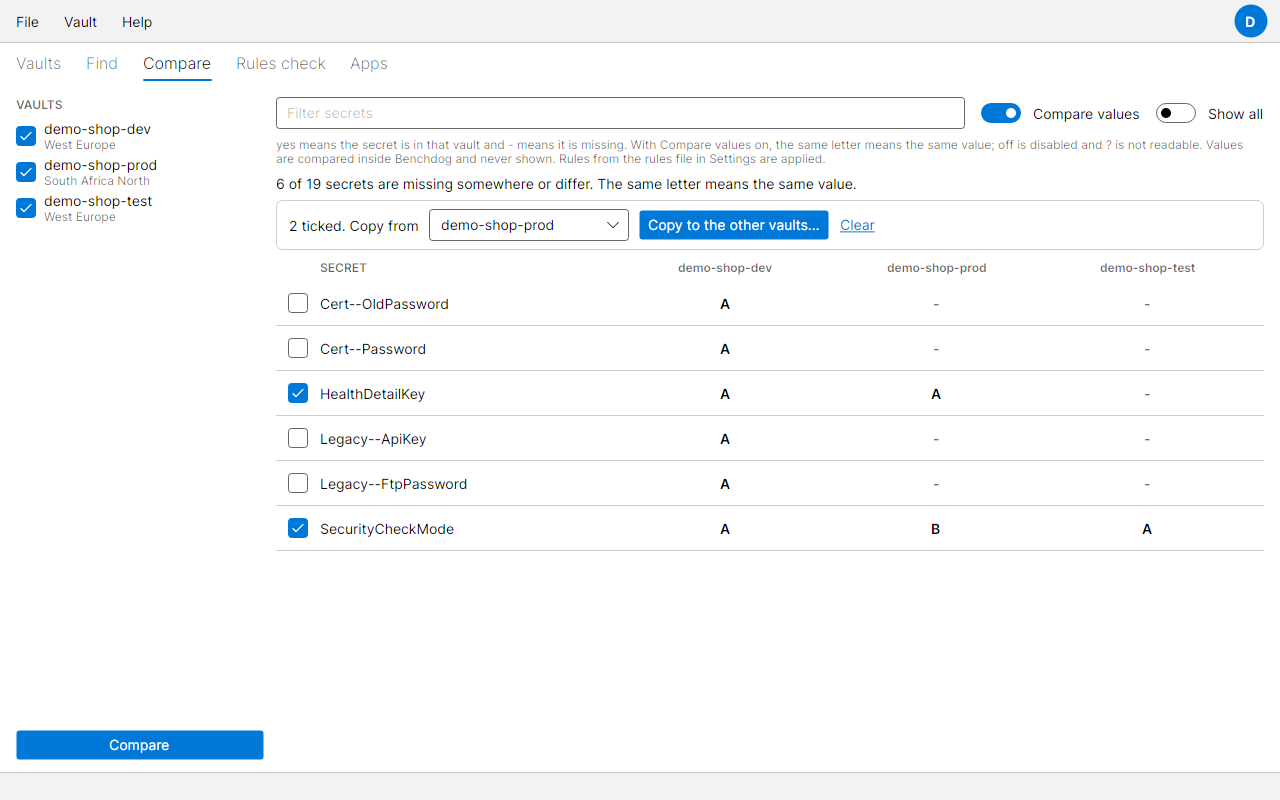Tick the Cert--OldPassword secret checkbox

(298, 303)
